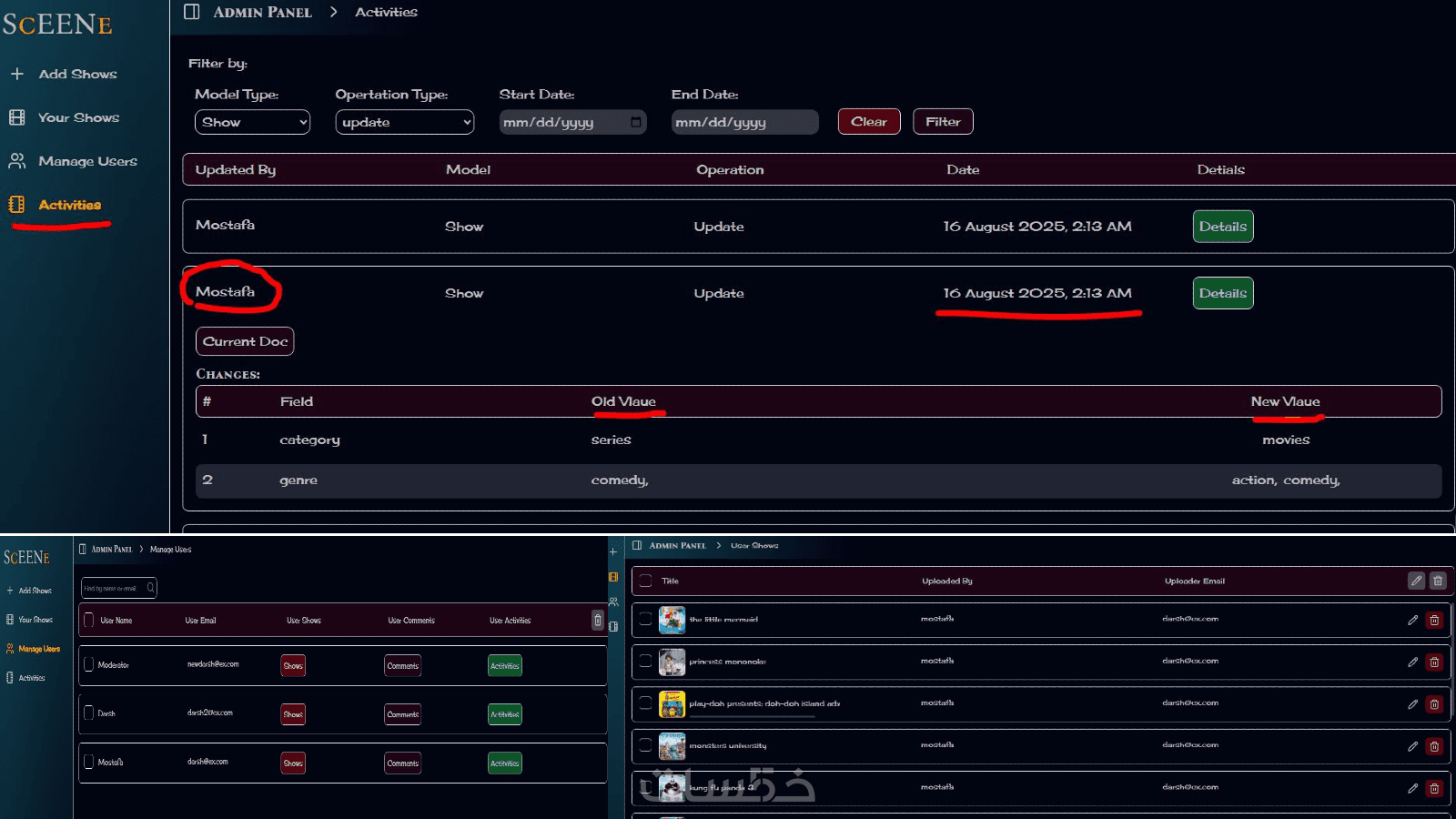Delete the little mermaid show with its trash icon
The image size is (1456, 819).
click(x=1434, y=620)
